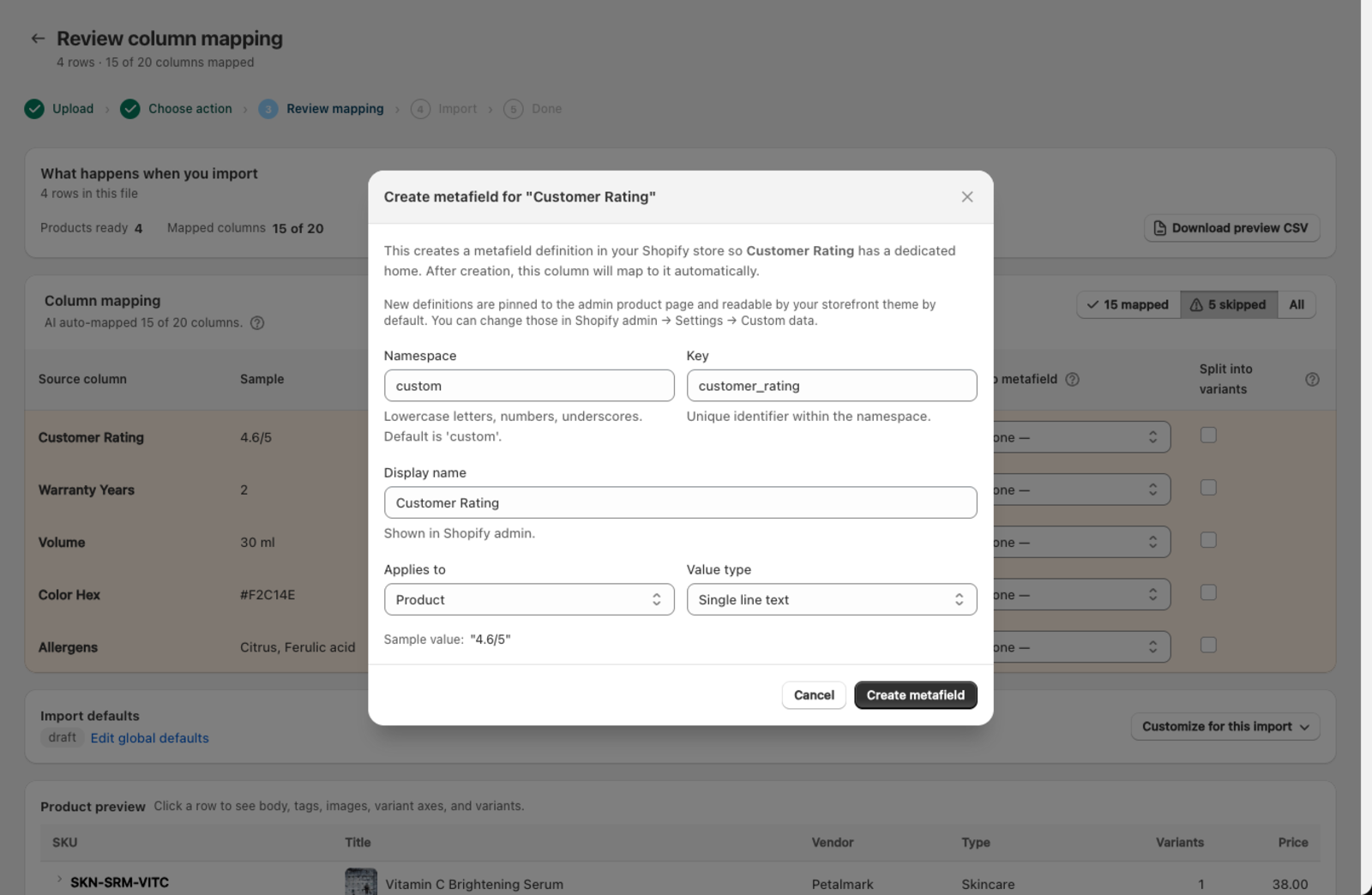Image resolution: width=1372 pixels, height=895 pixels.
Task: Click the Key input field
Action: coord(832,386)
